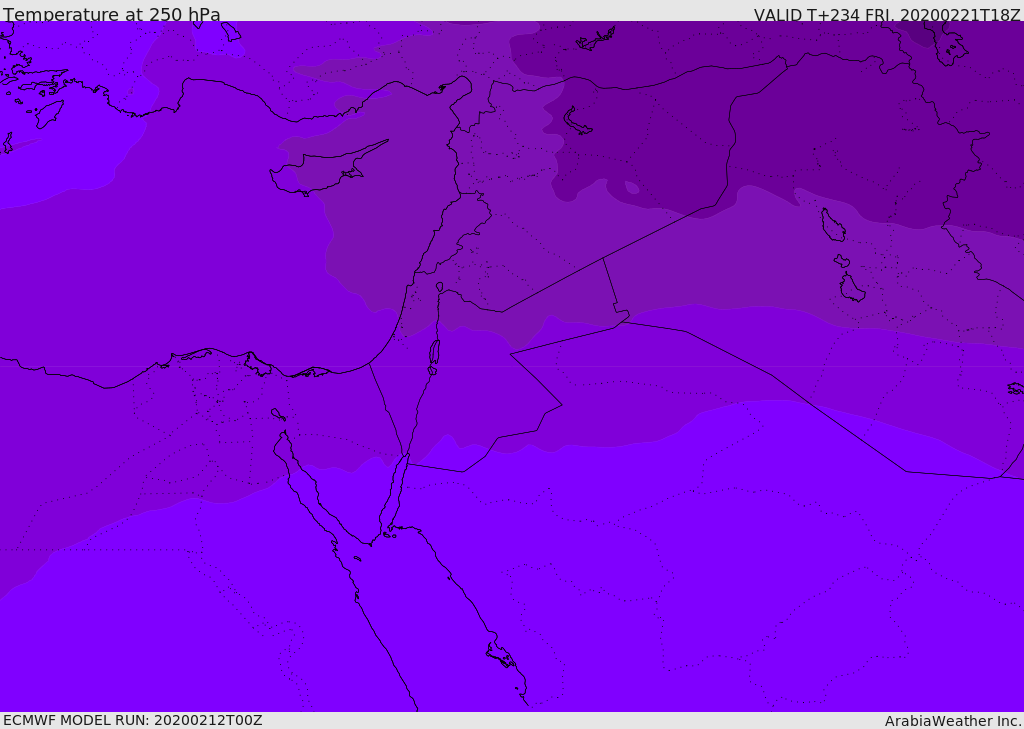Click the ArabiaWeather Inc credit
The image size is (1024, 729).
[952, 721]
